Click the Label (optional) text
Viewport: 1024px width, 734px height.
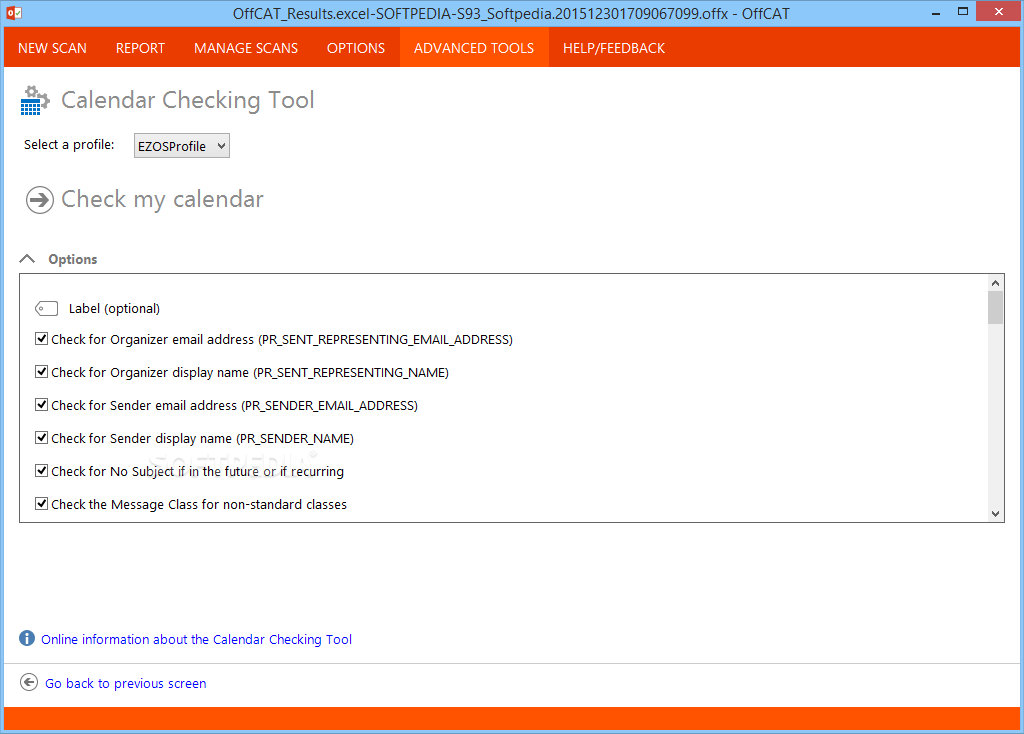click(x=114, y=308)
